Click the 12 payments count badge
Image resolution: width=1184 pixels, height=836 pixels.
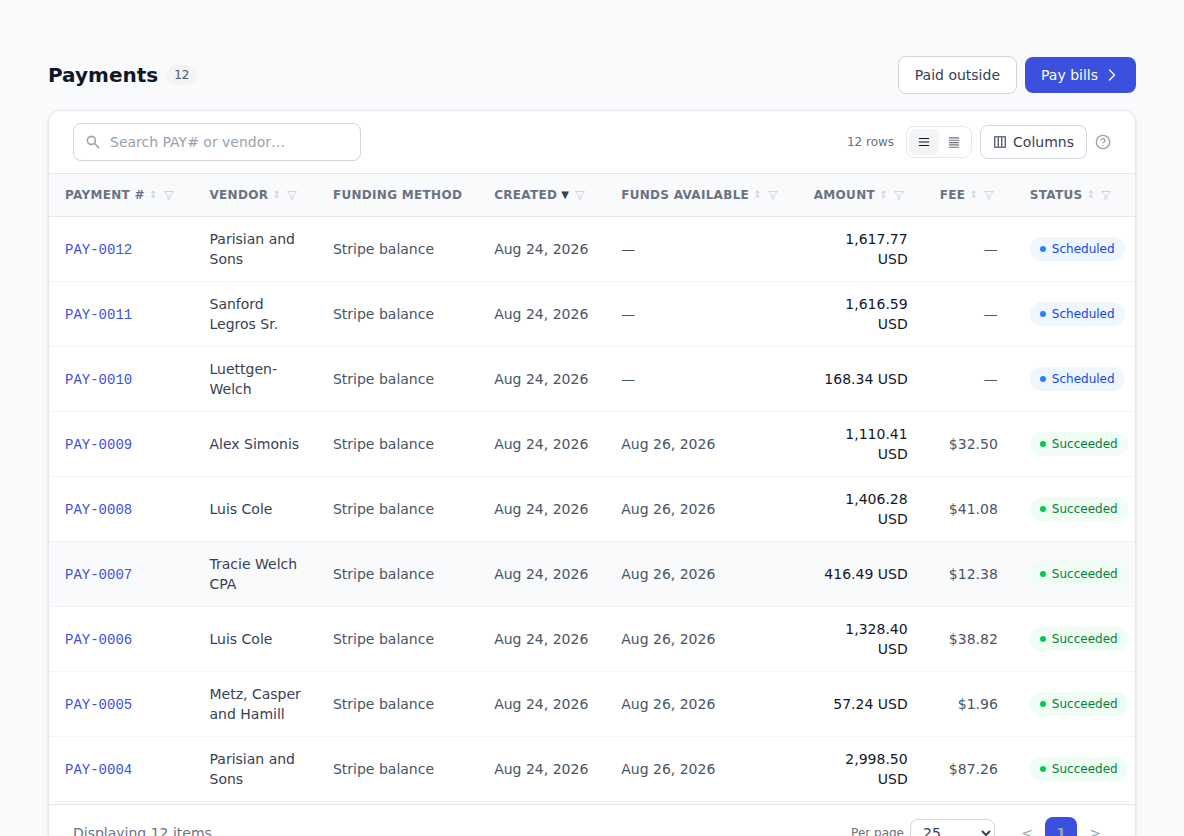[x=181, y=75]
